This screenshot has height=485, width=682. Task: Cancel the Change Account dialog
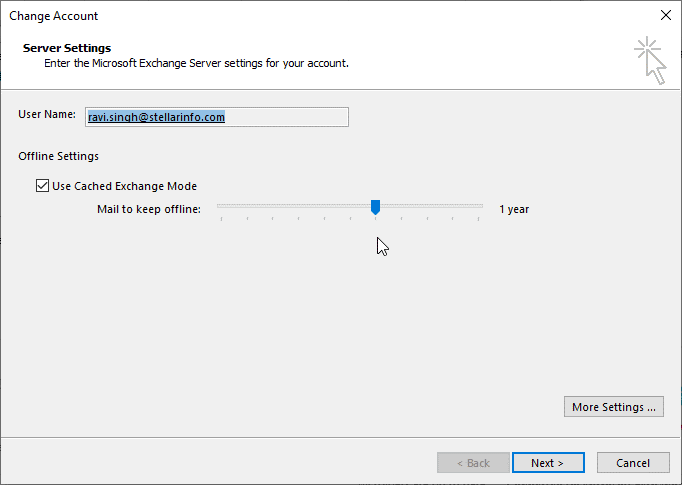(x=633, y=463)
